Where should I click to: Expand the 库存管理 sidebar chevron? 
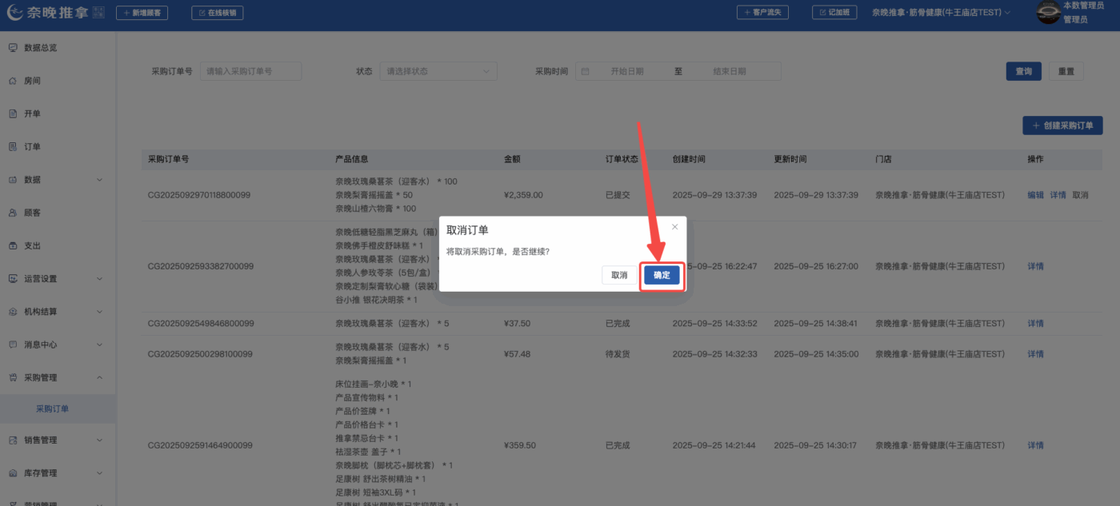[99, 473]
